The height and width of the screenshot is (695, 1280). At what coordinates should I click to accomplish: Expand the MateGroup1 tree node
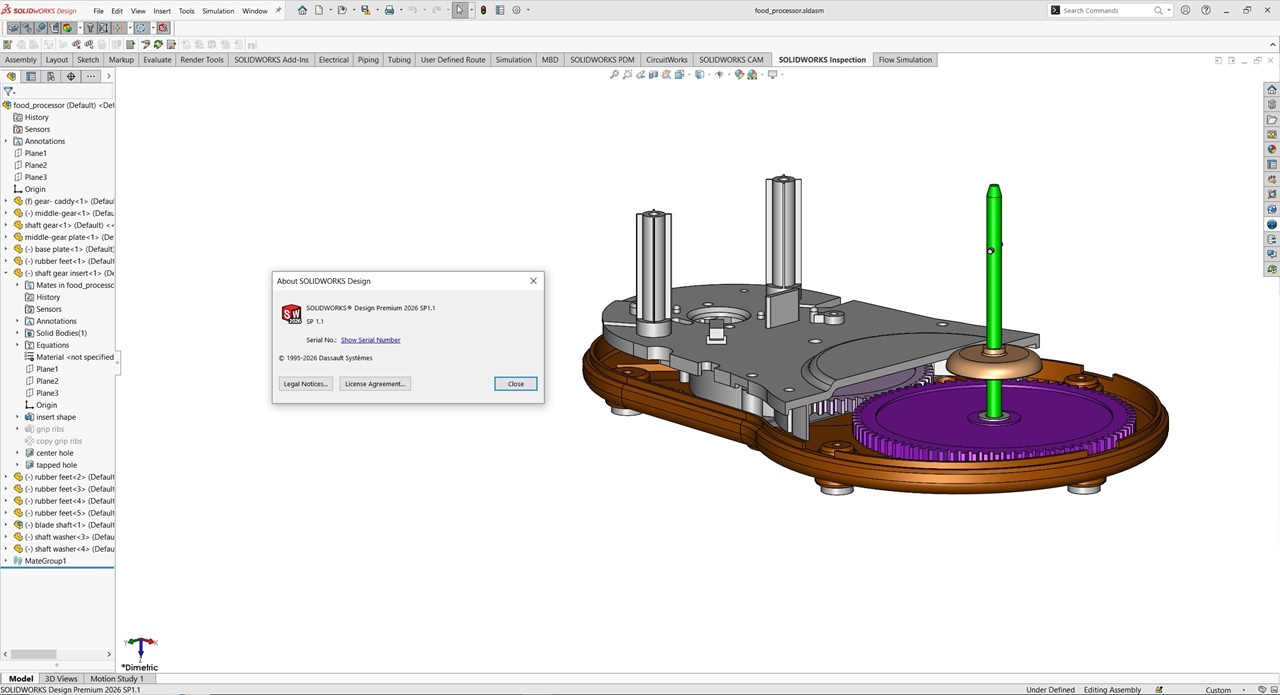tap(6, 561)
